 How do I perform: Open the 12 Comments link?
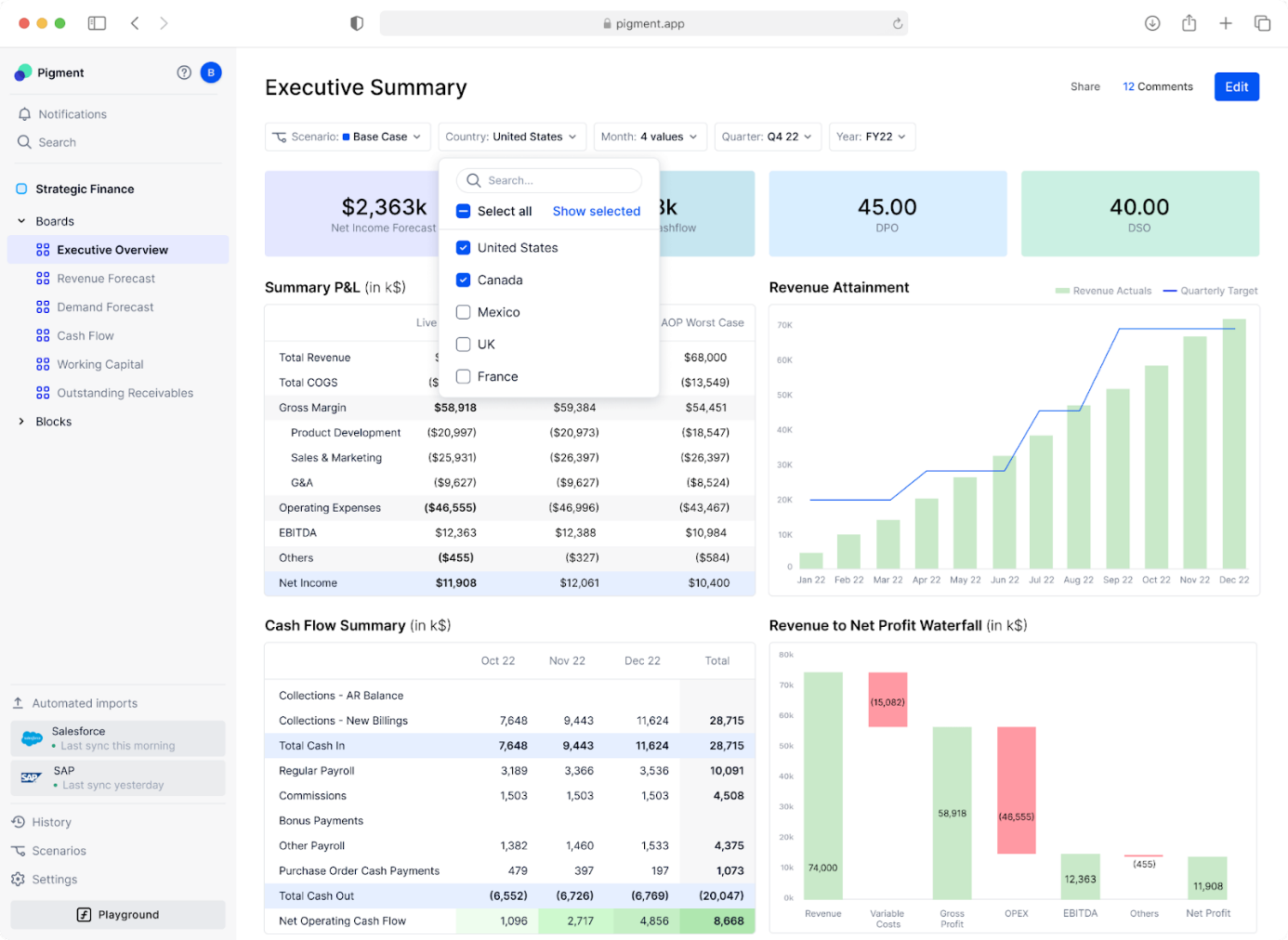click(x=1158, y=86)
